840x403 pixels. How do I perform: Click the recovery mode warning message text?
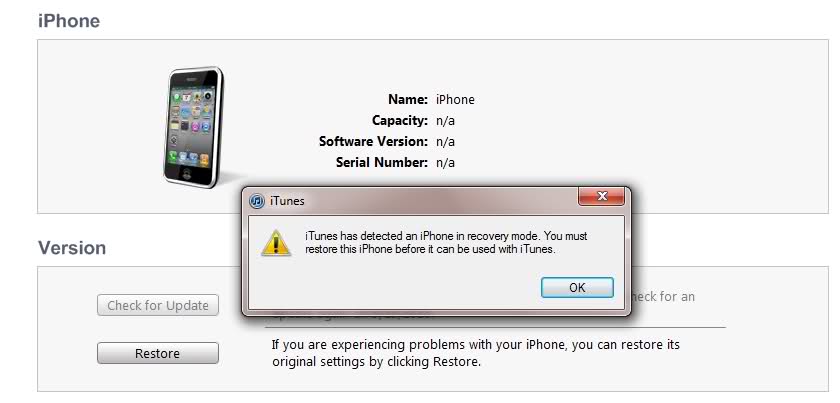446,242
